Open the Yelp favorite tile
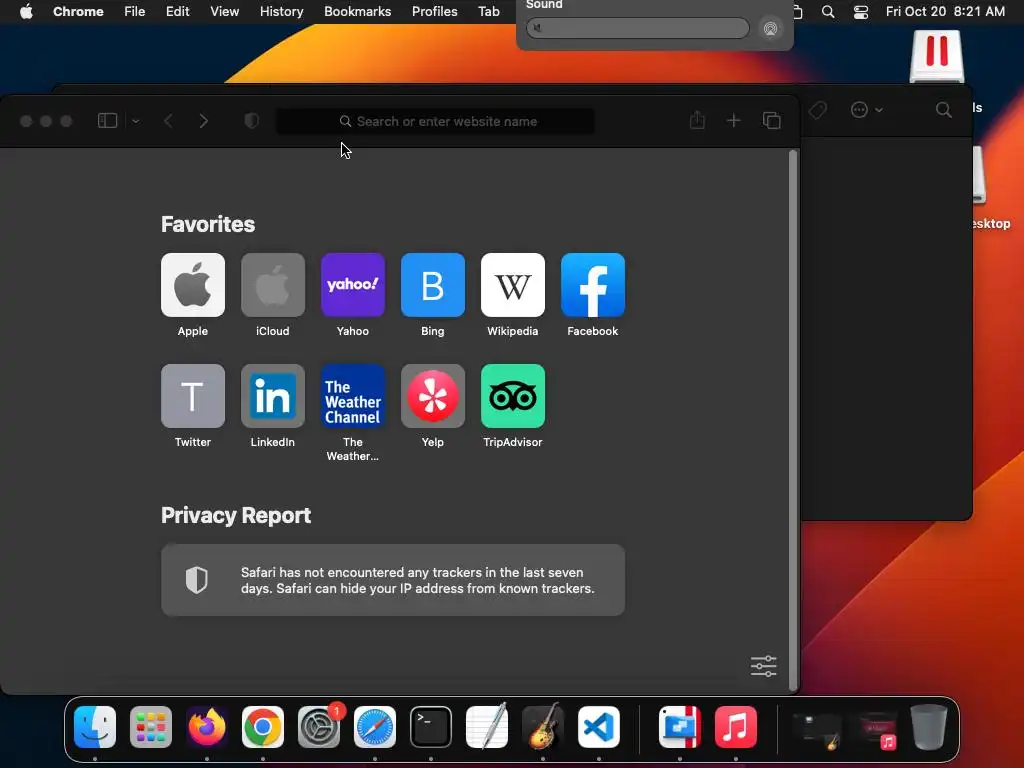This screenshot has width=1024, height=768. [433, 396]
